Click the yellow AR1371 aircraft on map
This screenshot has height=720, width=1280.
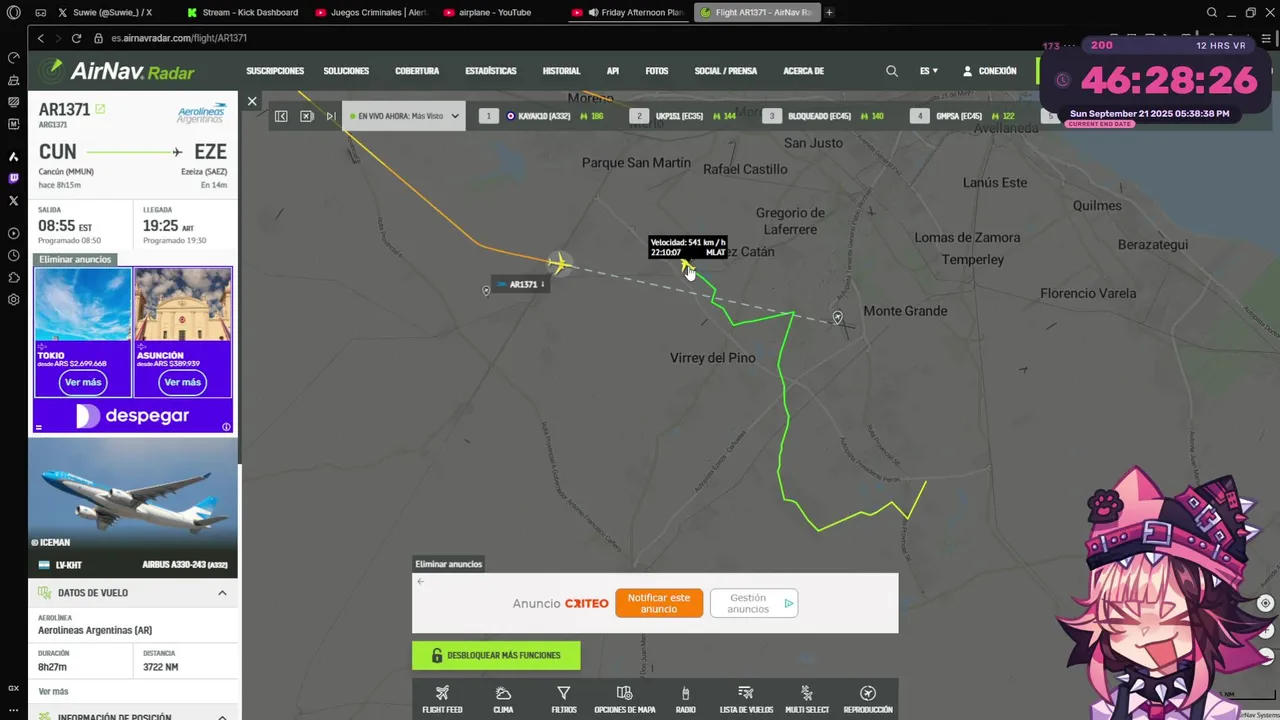click(x=559, y=263)
